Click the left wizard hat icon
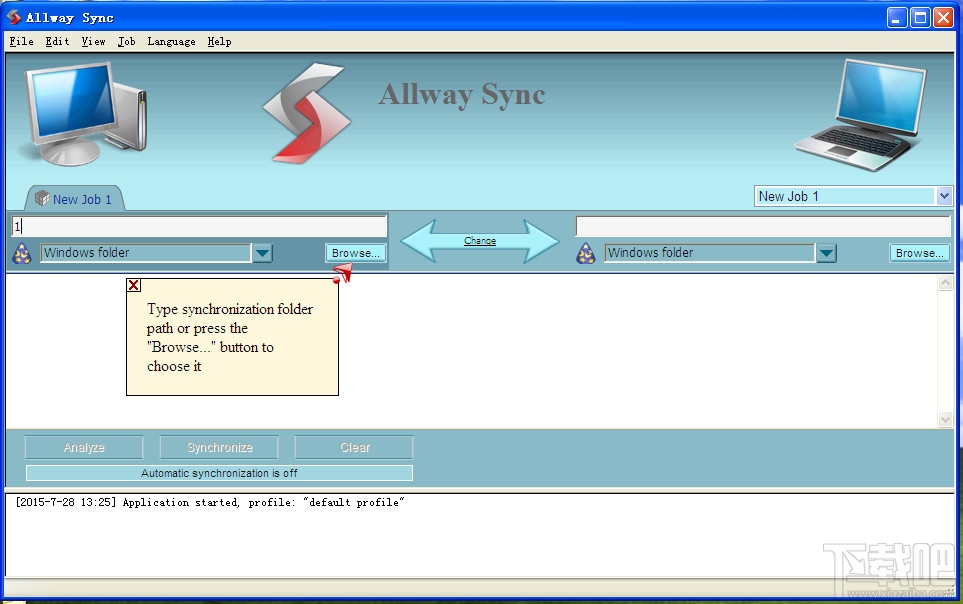Screen dimensions: 963x604 point(22,253)
